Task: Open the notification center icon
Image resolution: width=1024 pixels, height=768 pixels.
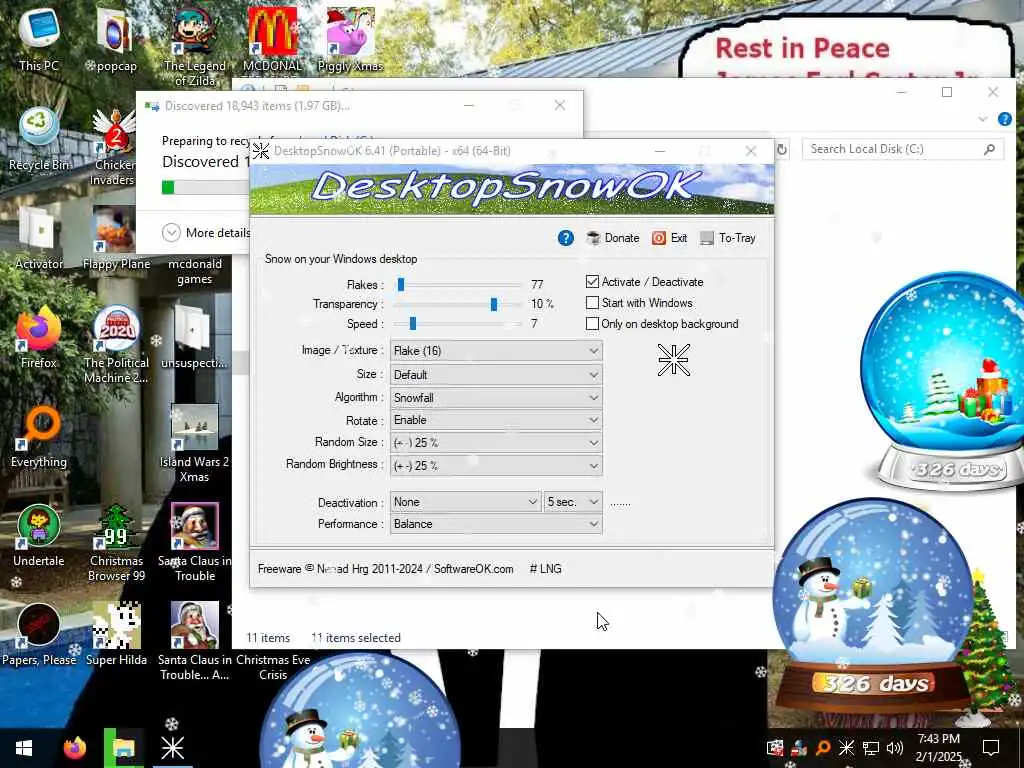Action: [991, 748]
